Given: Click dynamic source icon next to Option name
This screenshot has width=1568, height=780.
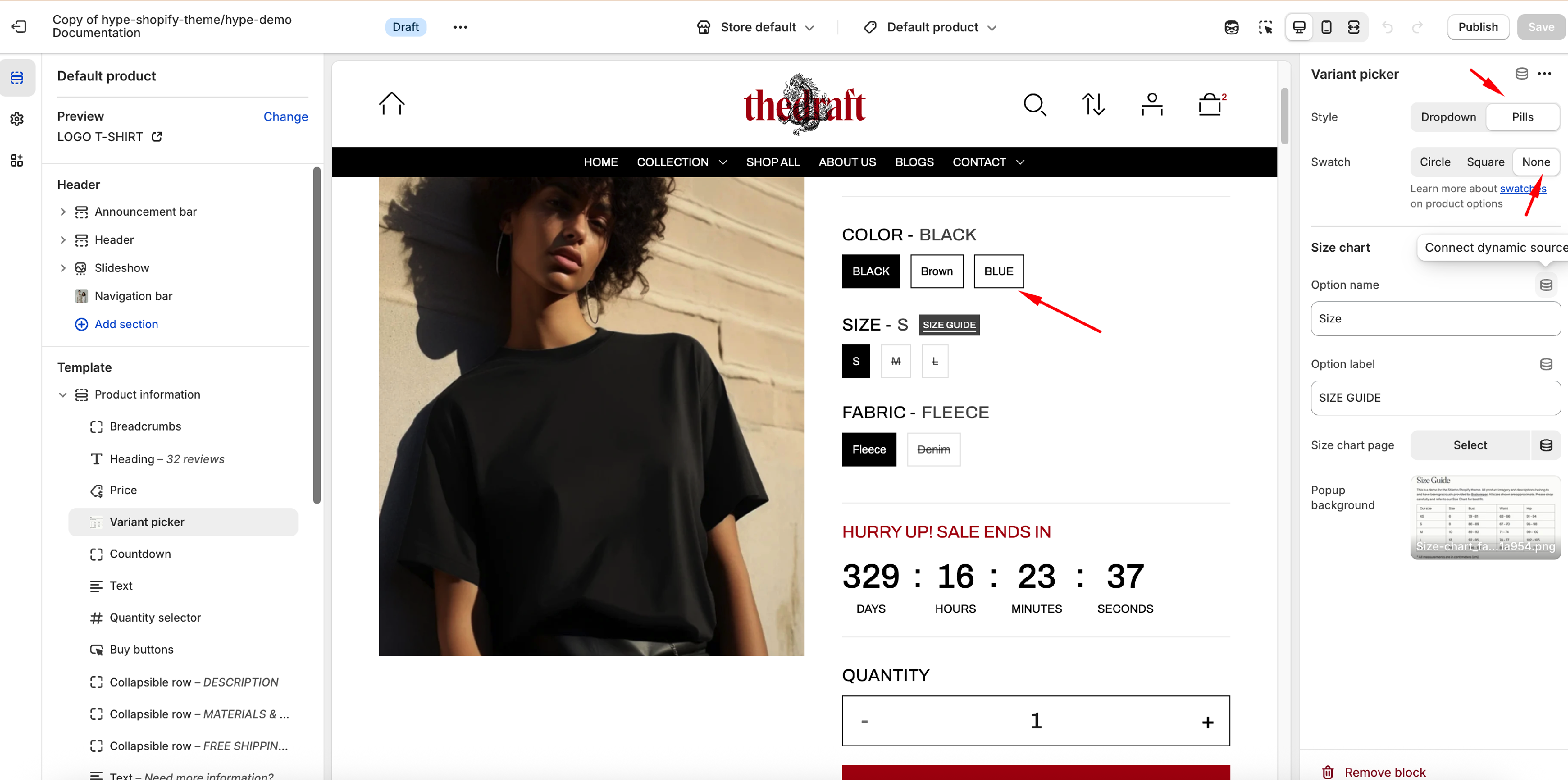Looking at the screenshot, I should tap(1546, 285).
